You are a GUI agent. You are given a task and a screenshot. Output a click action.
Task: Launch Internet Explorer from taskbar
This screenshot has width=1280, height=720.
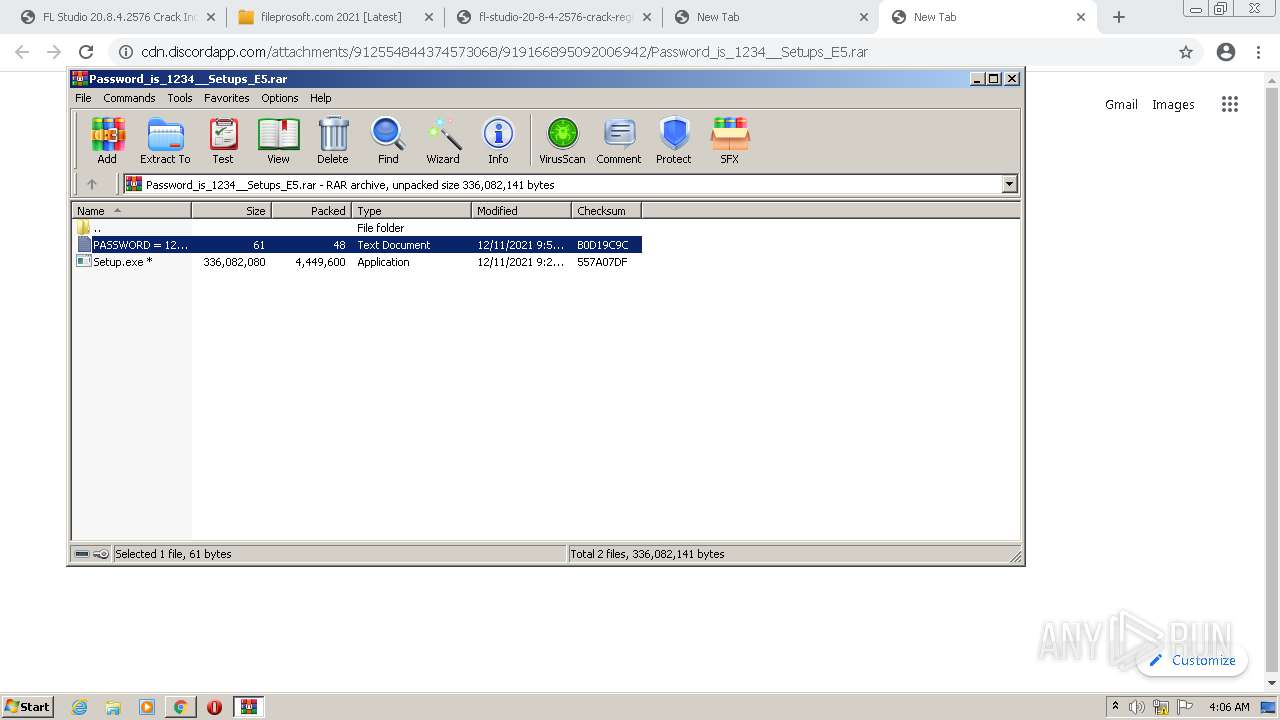pos(79,707)
